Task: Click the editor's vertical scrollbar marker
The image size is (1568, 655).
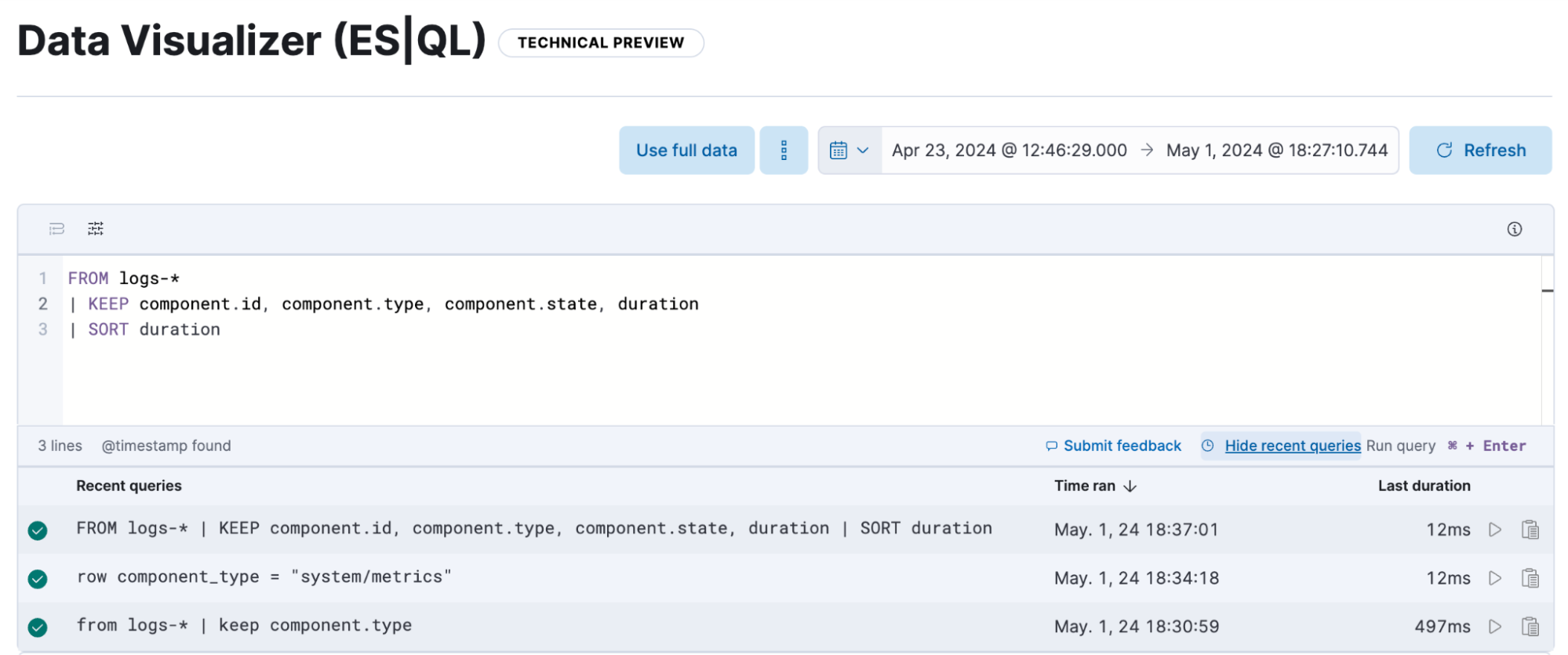Action: click(x=1547, y=291)
